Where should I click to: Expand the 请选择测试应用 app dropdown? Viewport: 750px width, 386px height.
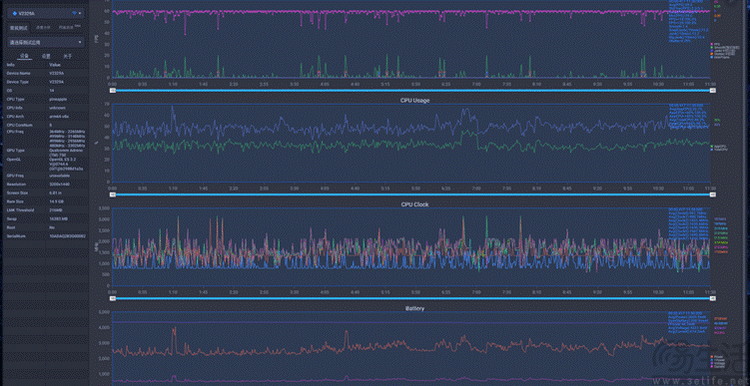[46, 43]
